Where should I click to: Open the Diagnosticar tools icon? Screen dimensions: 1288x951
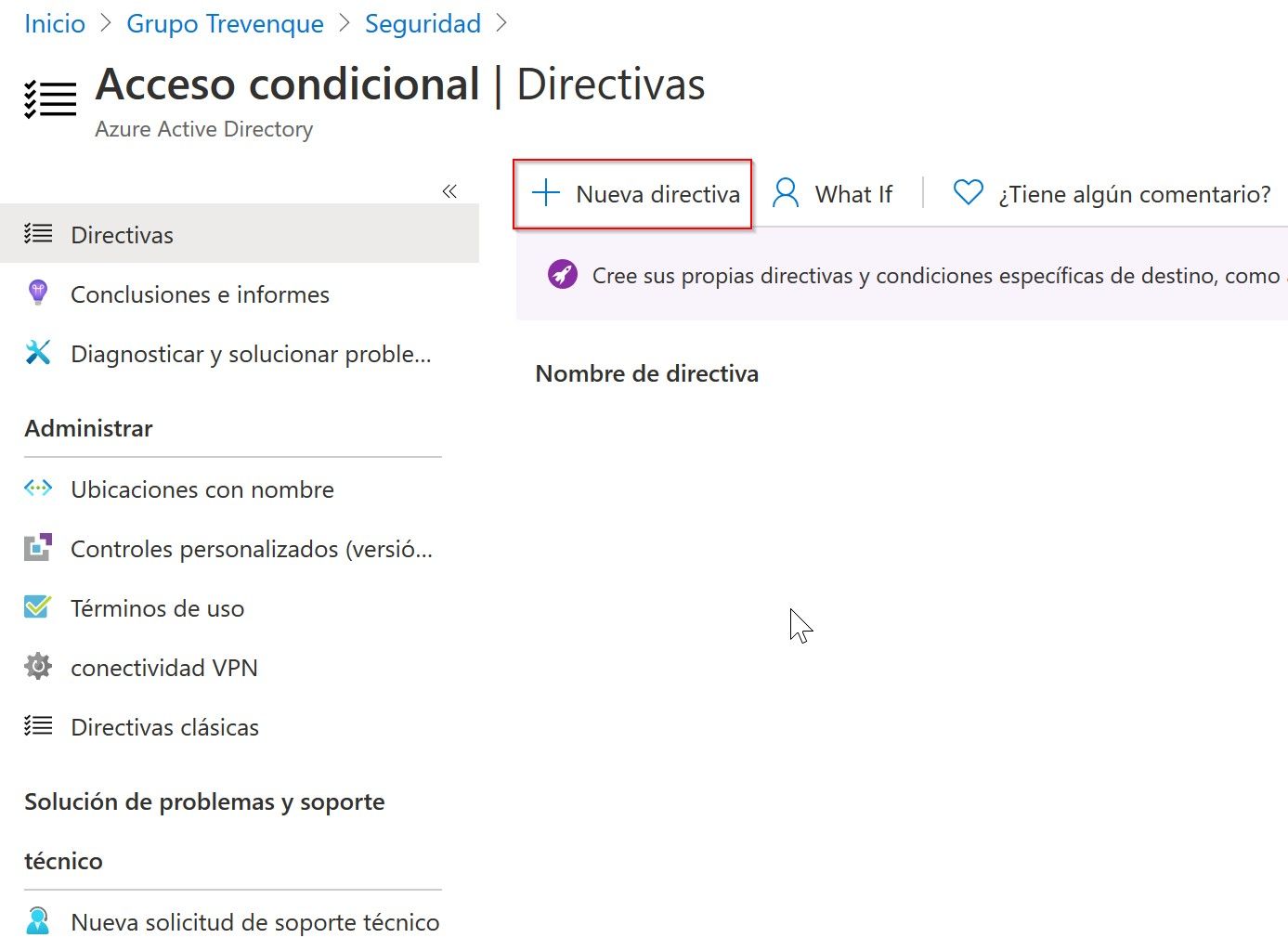tap(38, 351)
